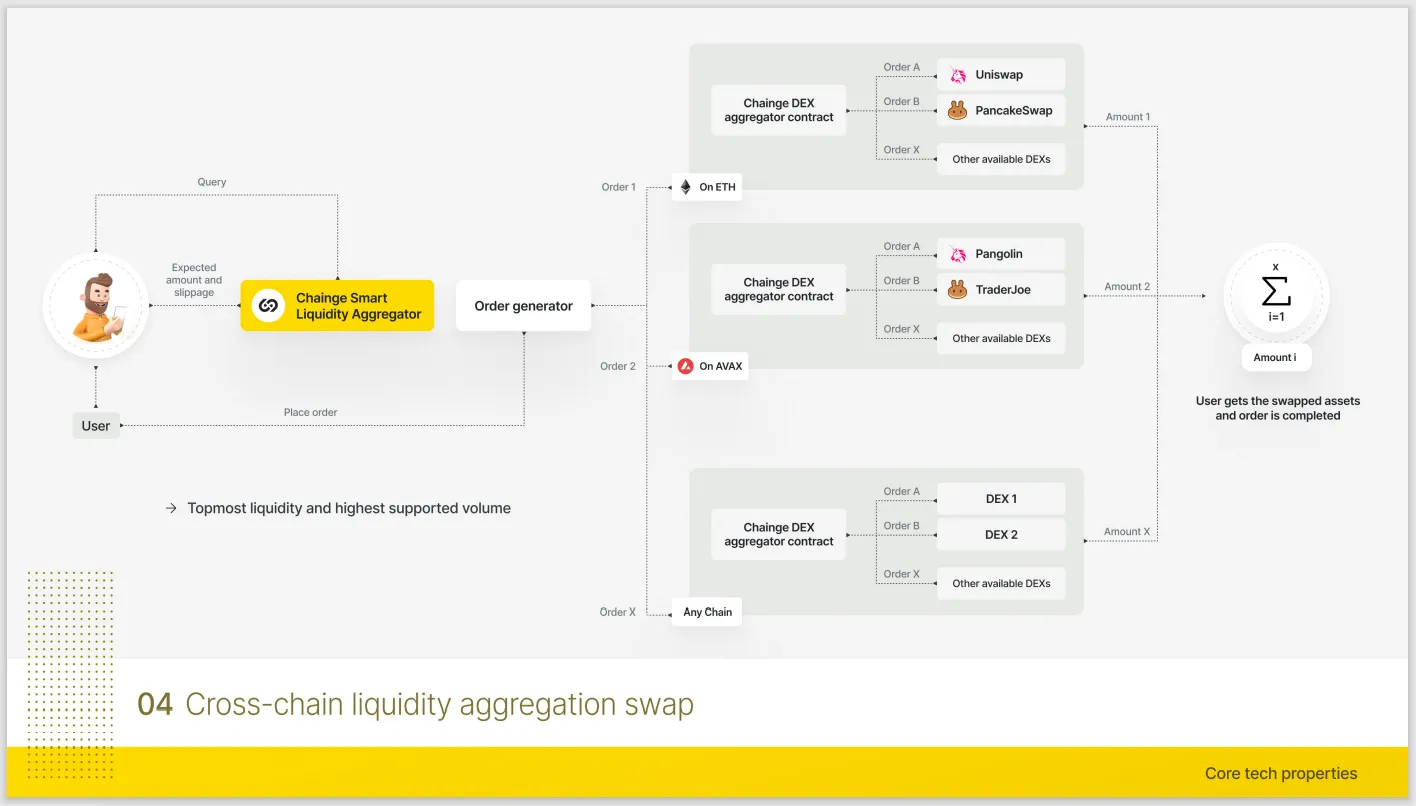Click the Avalanche icon beside On AVAX

[686, 366]
